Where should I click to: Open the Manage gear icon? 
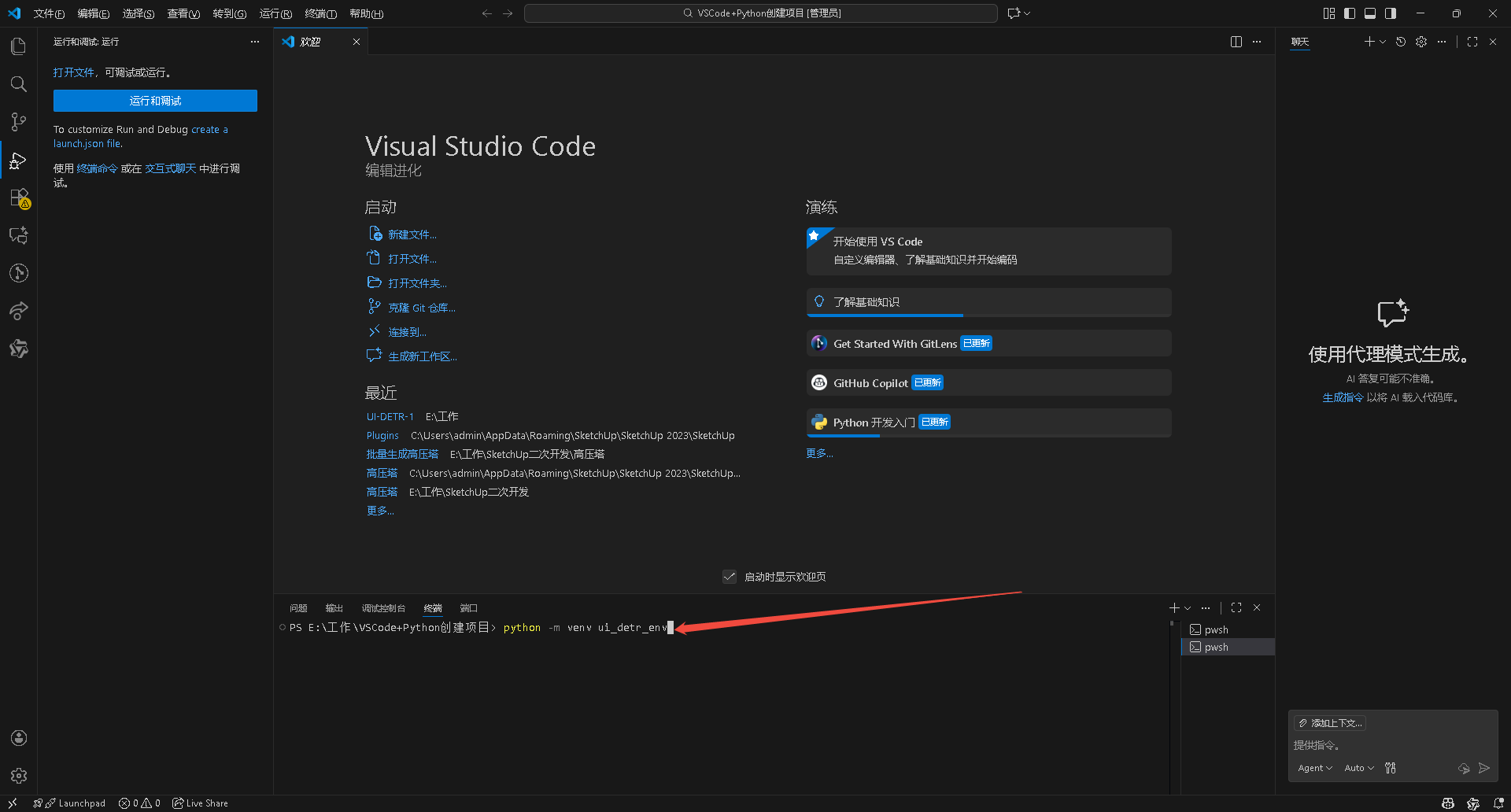click(19, 776)
